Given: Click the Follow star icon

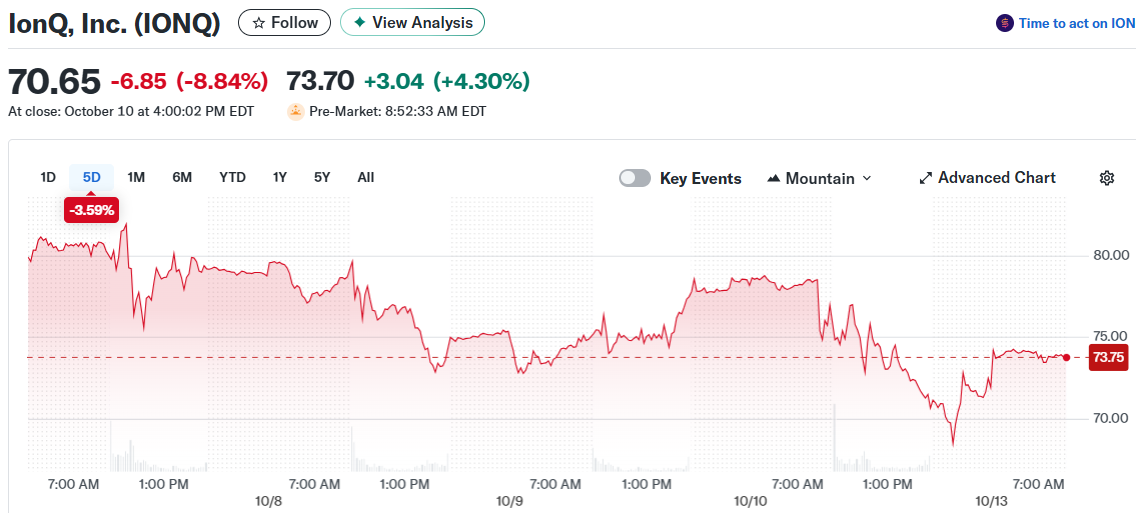Looking at the screenshot, I should (x=259, y=23).
